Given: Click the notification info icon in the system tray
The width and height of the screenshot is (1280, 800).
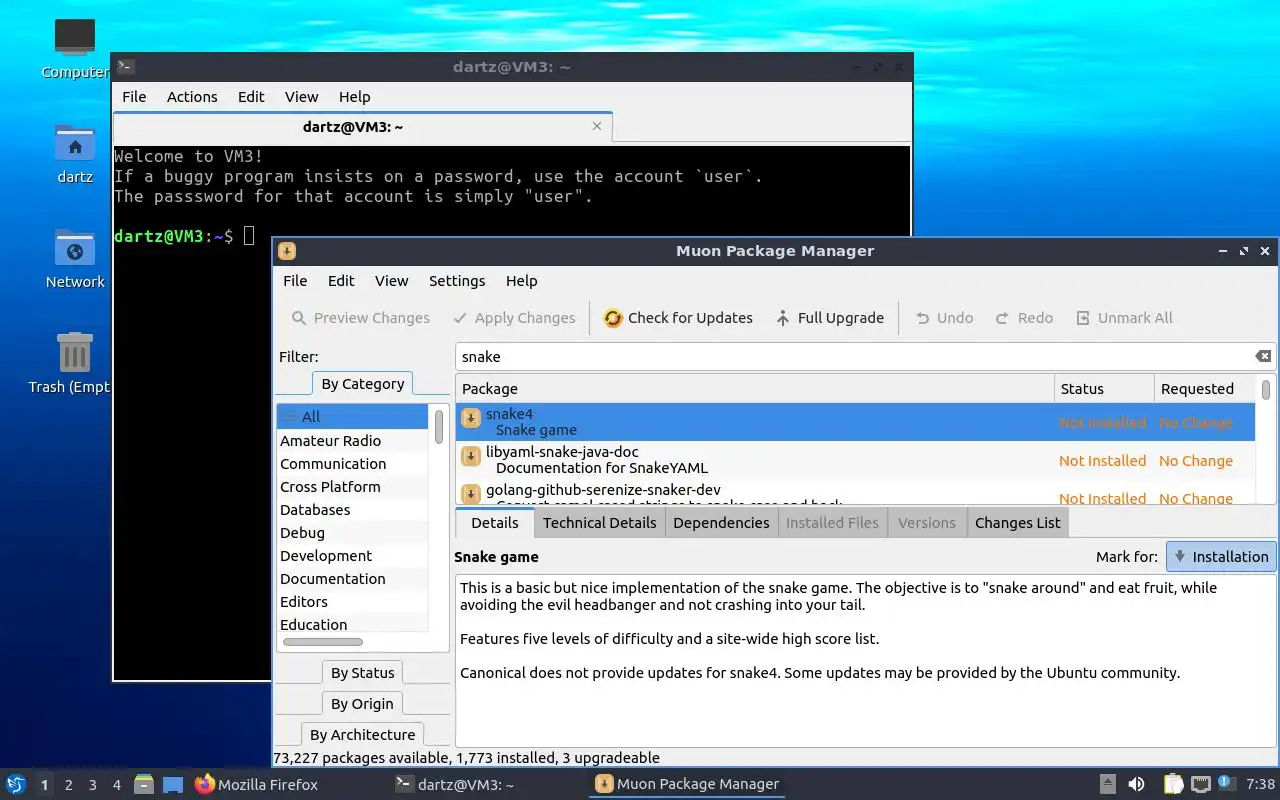Looking at the screenshot, I should (x=1225, y=784).
